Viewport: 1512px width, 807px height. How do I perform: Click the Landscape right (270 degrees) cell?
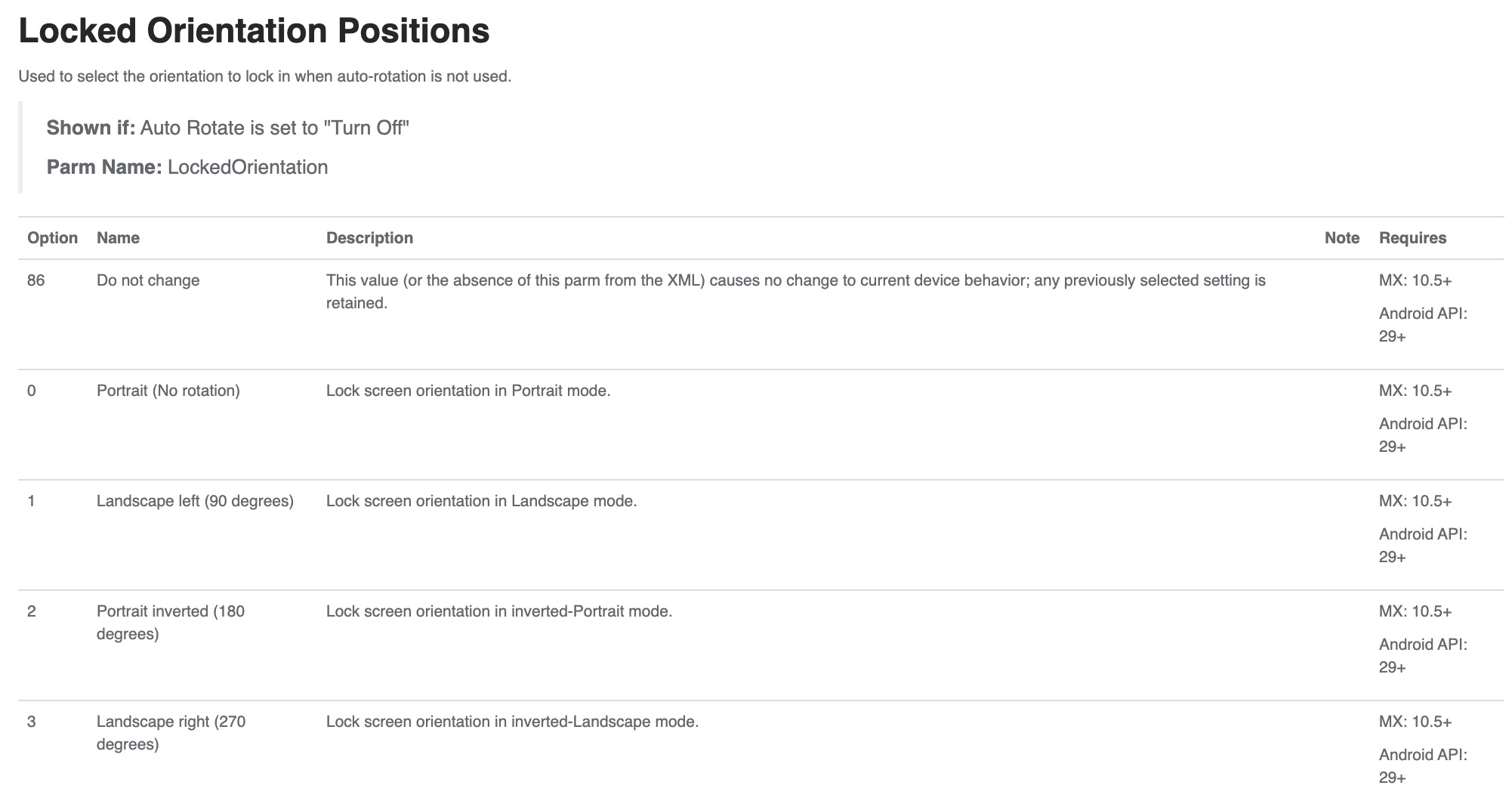click(171, 732)
